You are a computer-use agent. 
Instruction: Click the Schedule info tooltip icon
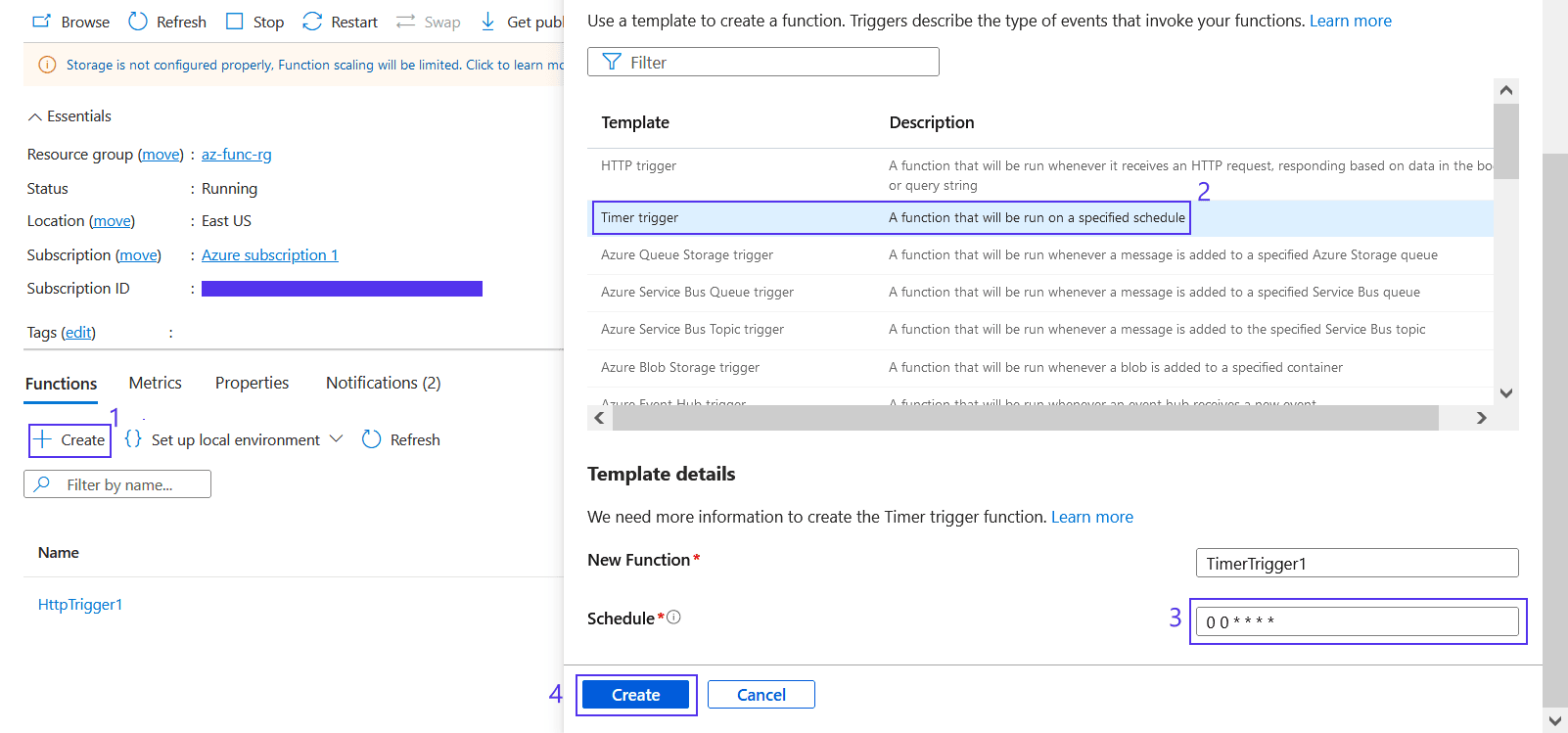673,618
